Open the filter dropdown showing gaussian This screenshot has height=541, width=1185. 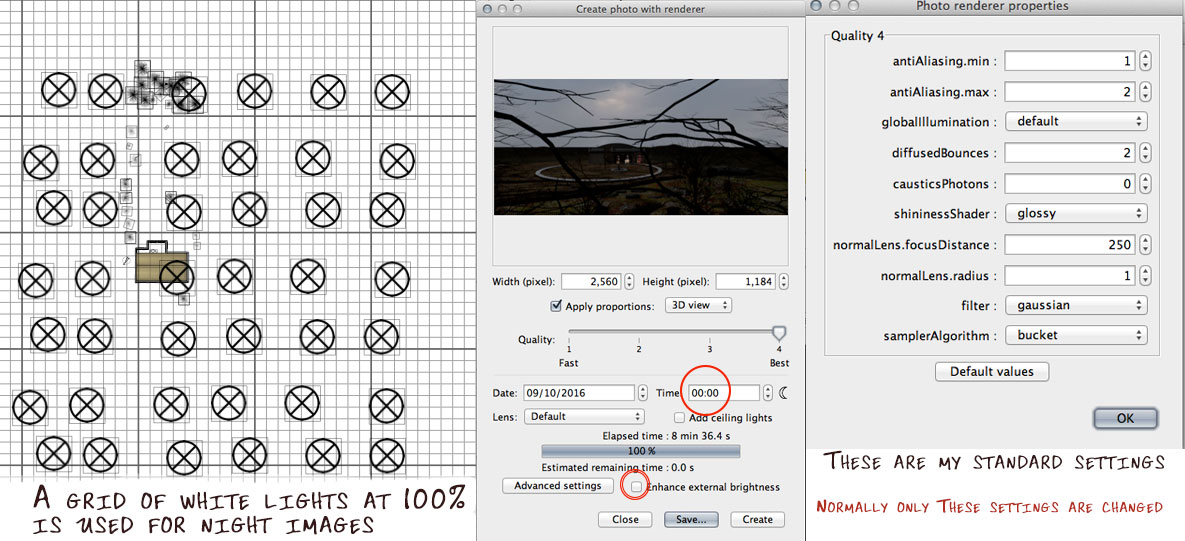[1076, 306]
